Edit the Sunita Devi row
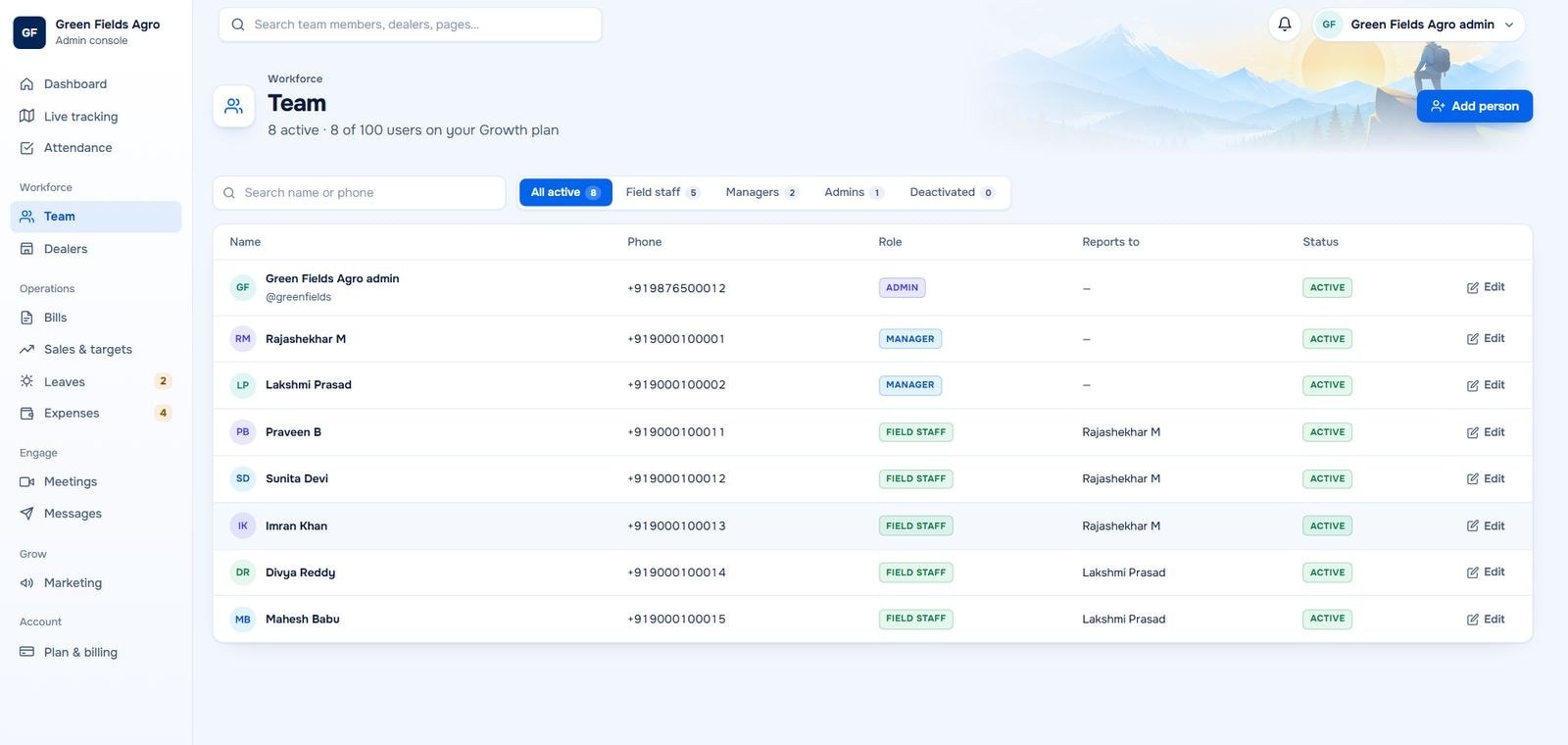 click(1486, 479)
